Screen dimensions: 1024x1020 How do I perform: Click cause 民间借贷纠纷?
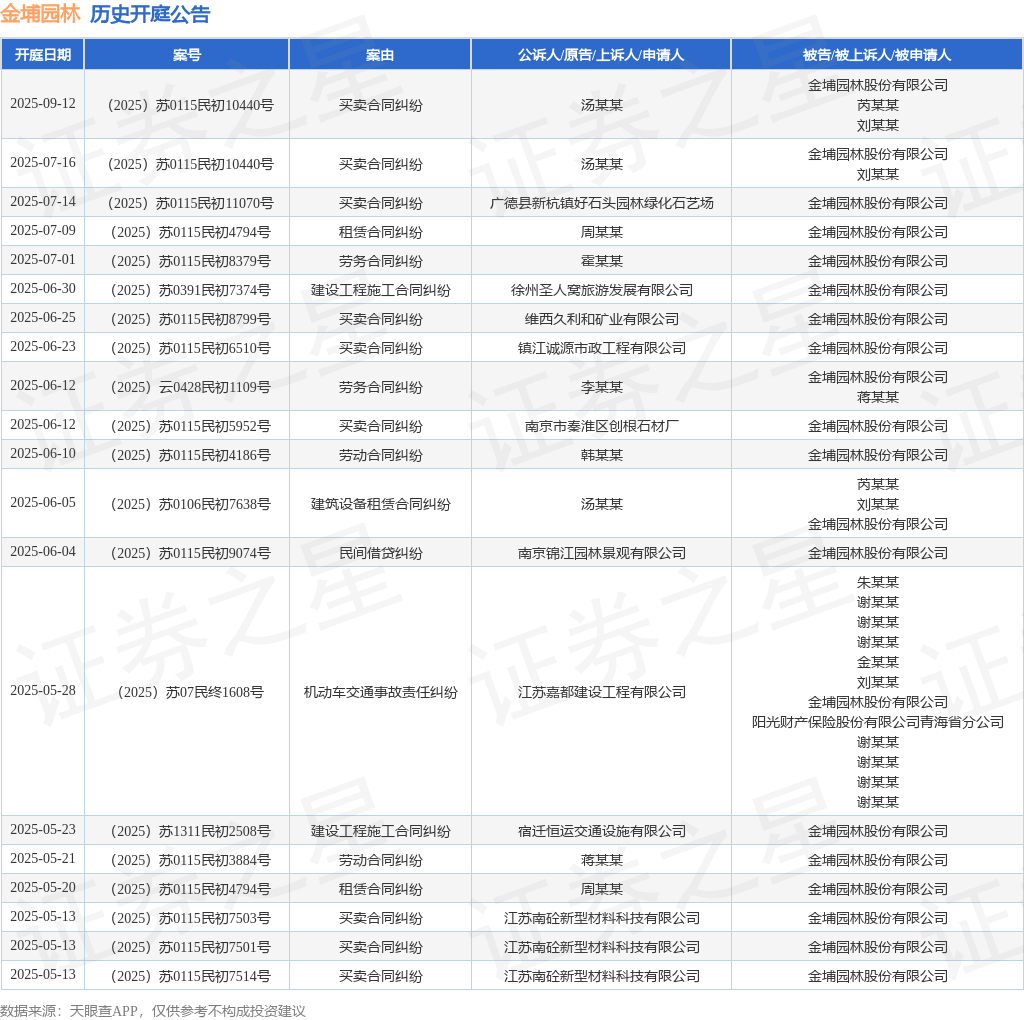380,553
